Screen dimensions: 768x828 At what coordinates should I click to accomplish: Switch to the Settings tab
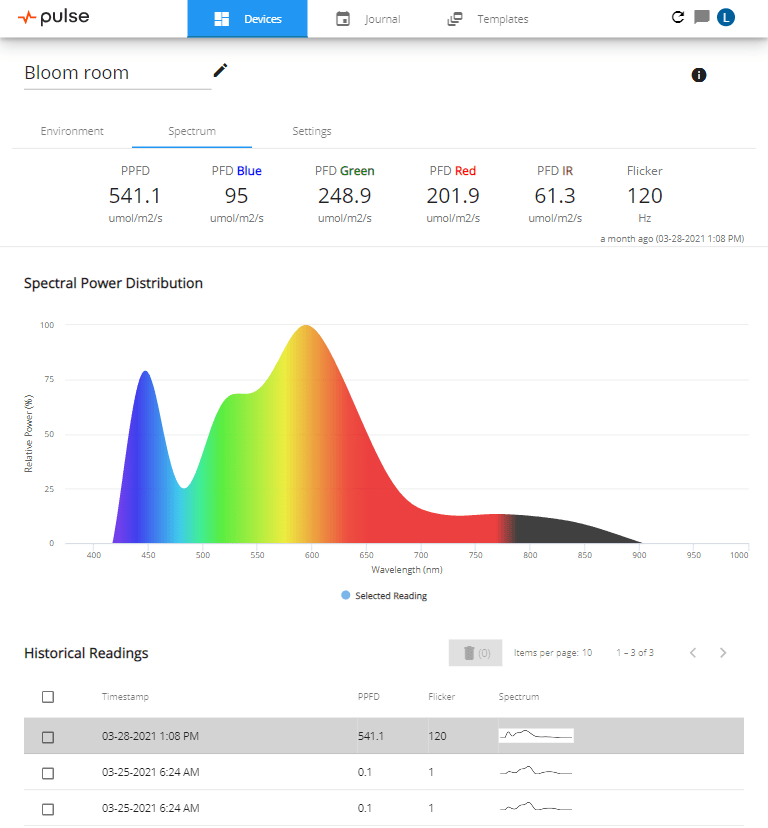pos(312,131)
